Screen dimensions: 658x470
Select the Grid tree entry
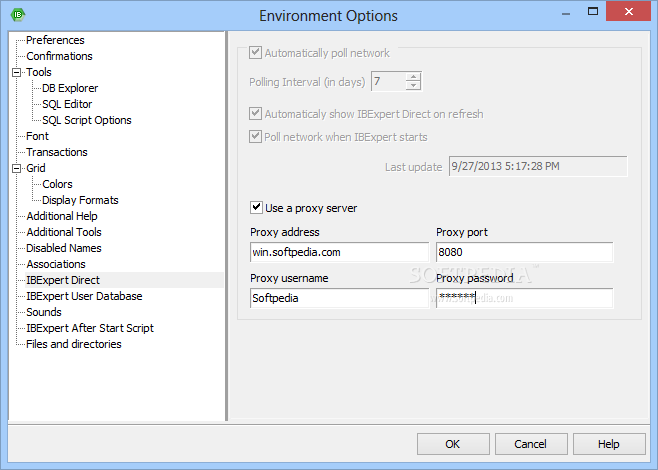click(36, 168)
